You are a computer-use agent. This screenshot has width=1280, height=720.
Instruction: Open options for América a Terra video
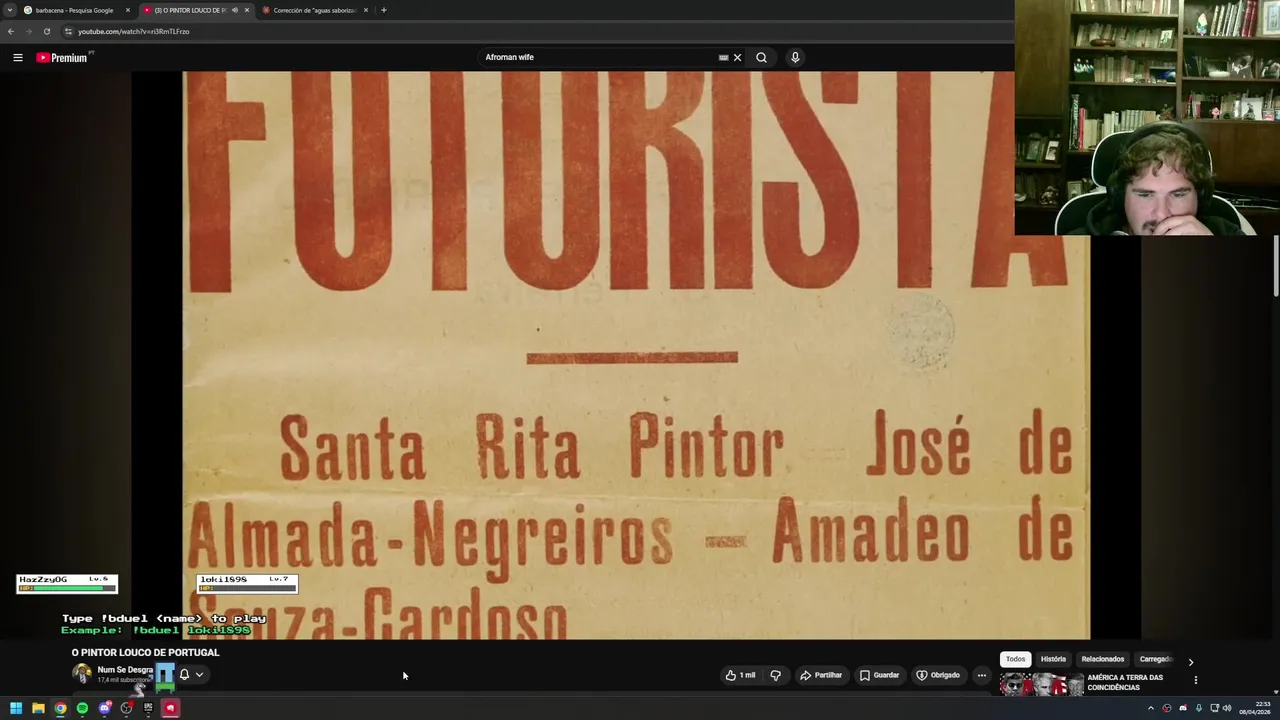[1196, 680]
